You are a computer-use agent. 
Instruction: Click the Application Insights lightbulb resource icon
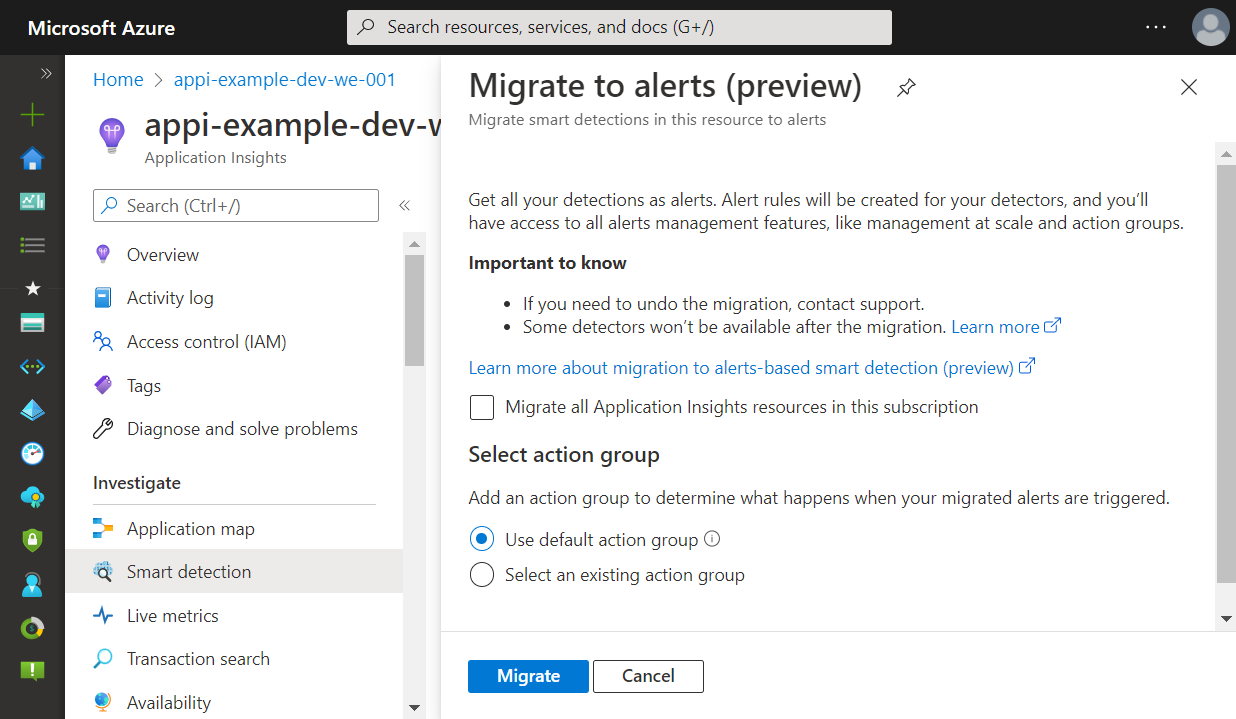[x=111, y=135]
